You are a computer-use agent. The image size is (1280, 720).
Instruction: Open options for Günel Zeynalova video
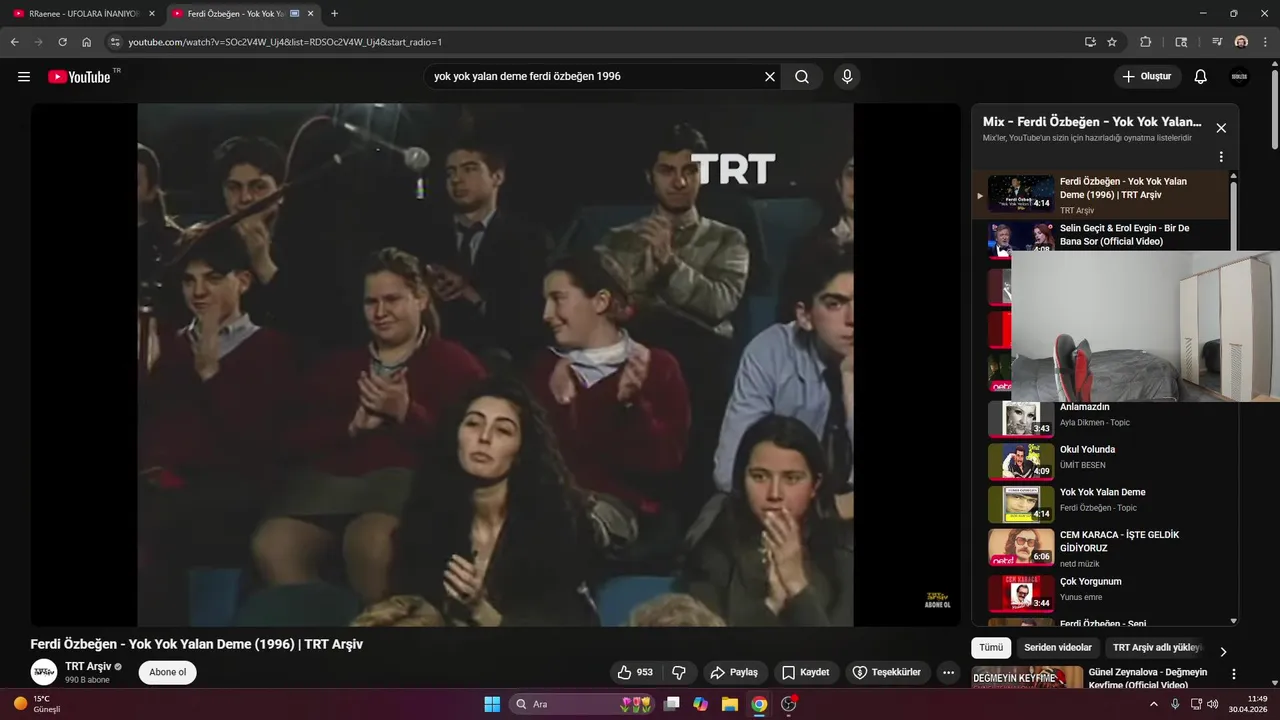point(1234,675)
